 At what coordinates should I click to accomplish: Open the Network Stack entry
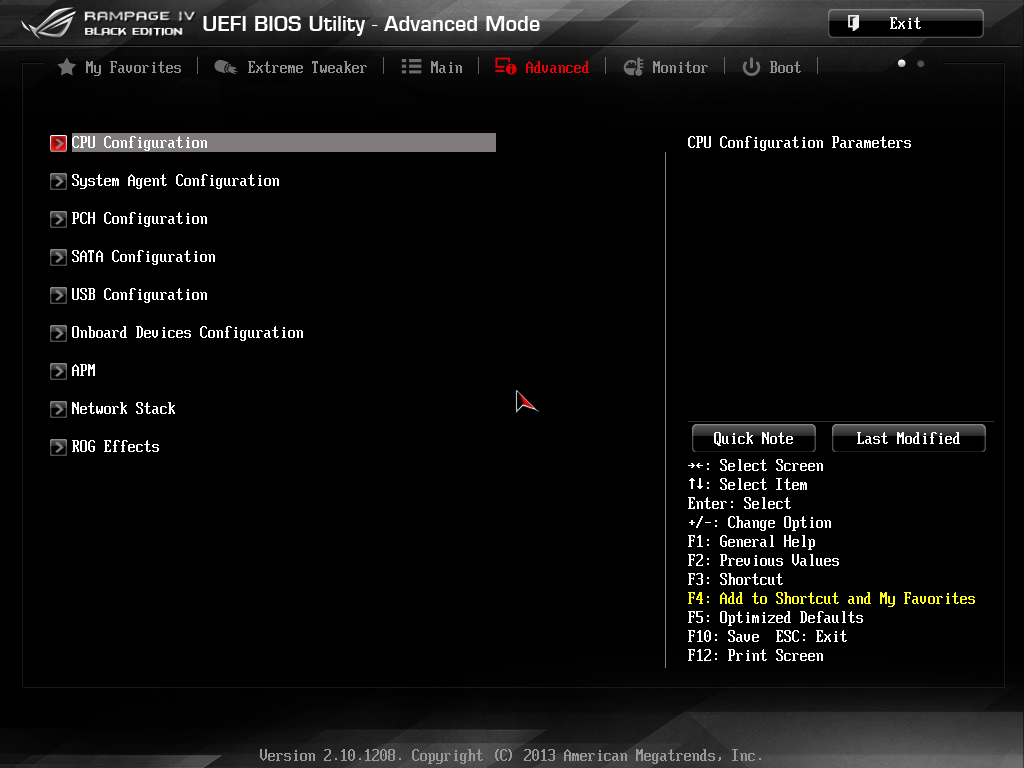[x=123, y=409]
